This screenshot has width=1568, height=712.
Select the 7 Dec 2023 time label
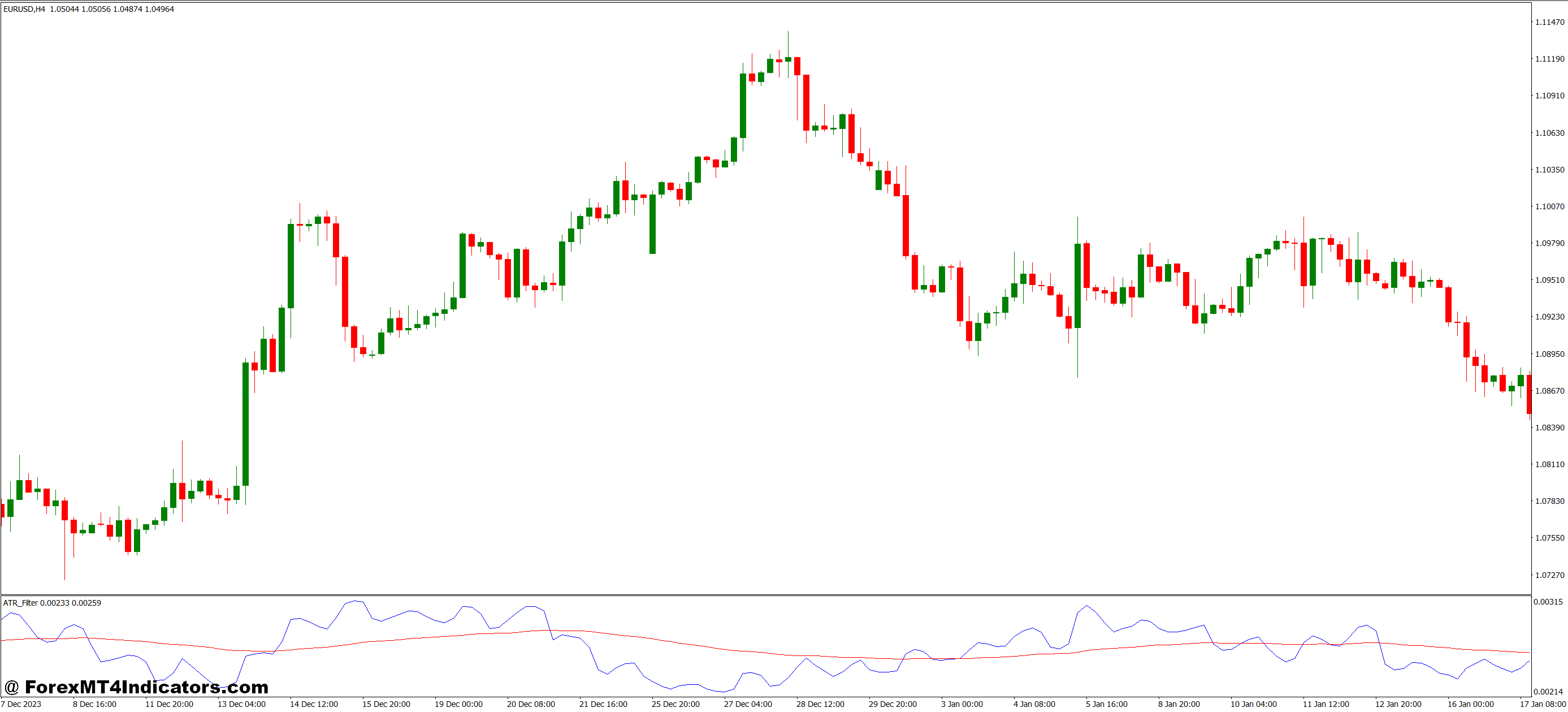[21, 704]
